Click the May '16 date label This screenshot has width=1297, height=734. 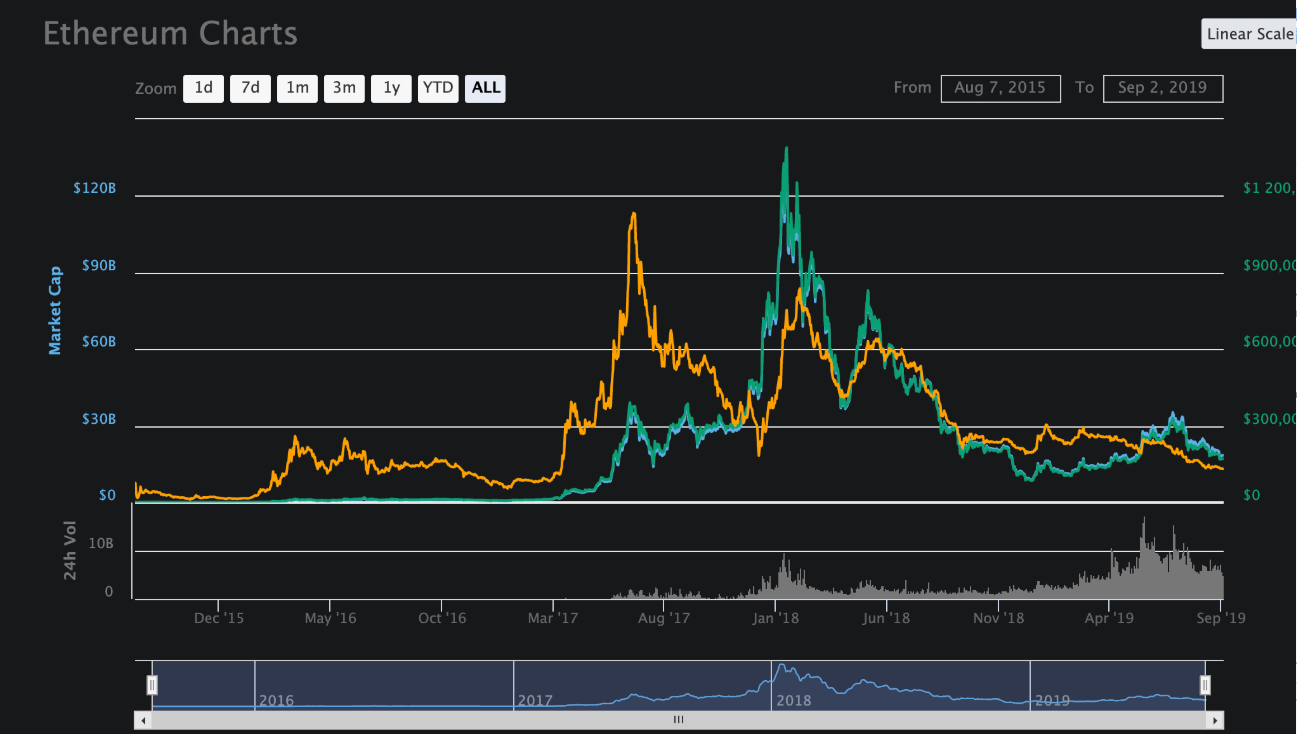(330, 618)
